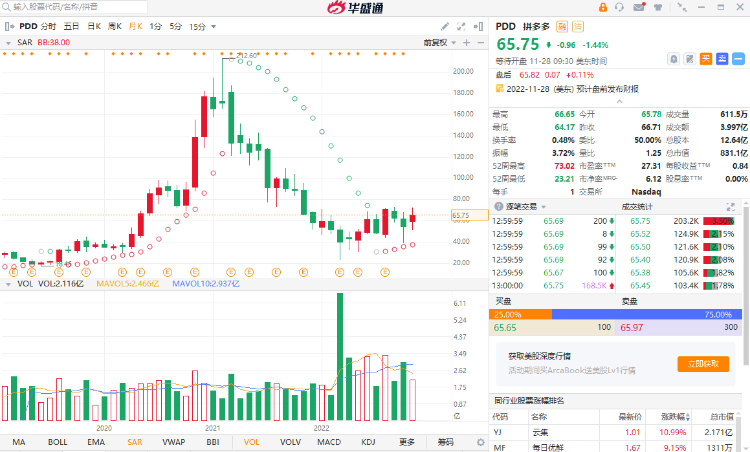Screen dimensions: 750x452
Task: Switch to 周K weekly candlestick
Action: coord(115,26)
